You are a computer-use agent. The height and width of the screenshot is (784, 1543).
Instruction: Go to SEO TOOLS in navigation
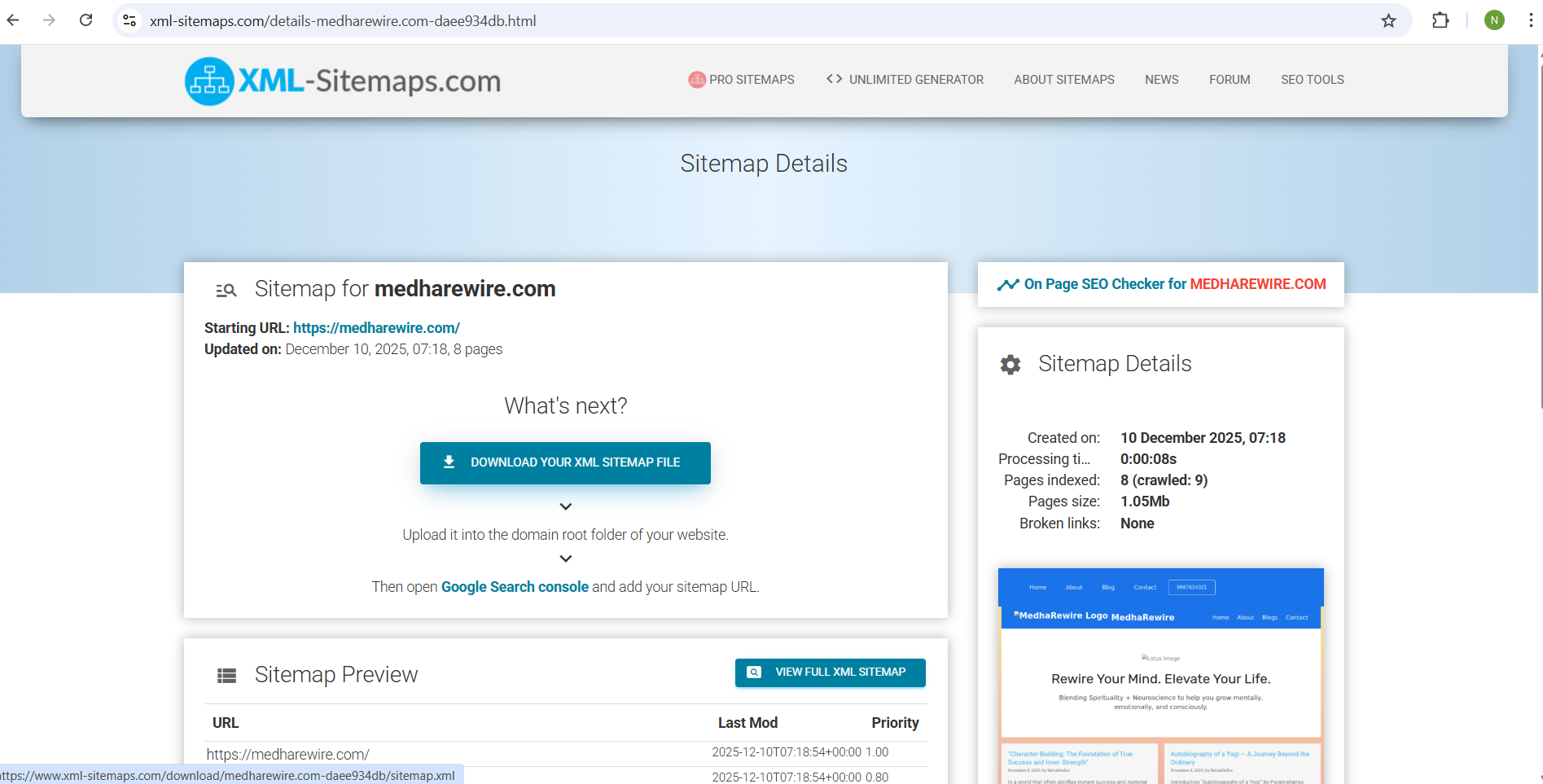pyautogui.click(x=1312, y=80)
